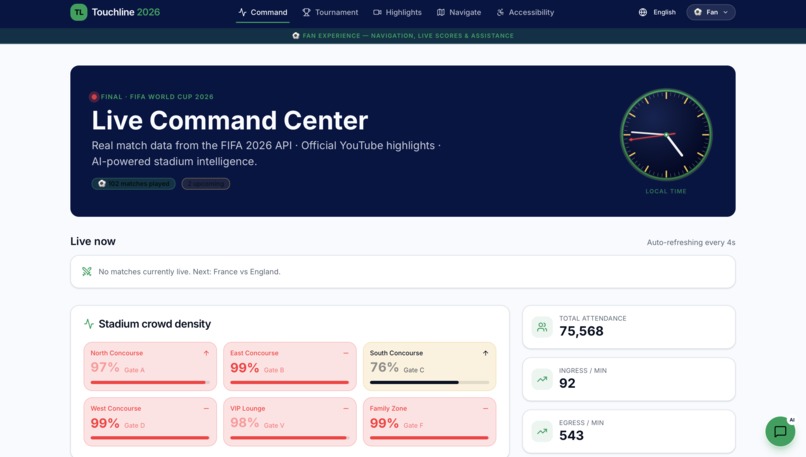Screen dimensions: 806x457
Task: Click South Concourse up-arrow trend icon
Action: (x=485, y=353)
